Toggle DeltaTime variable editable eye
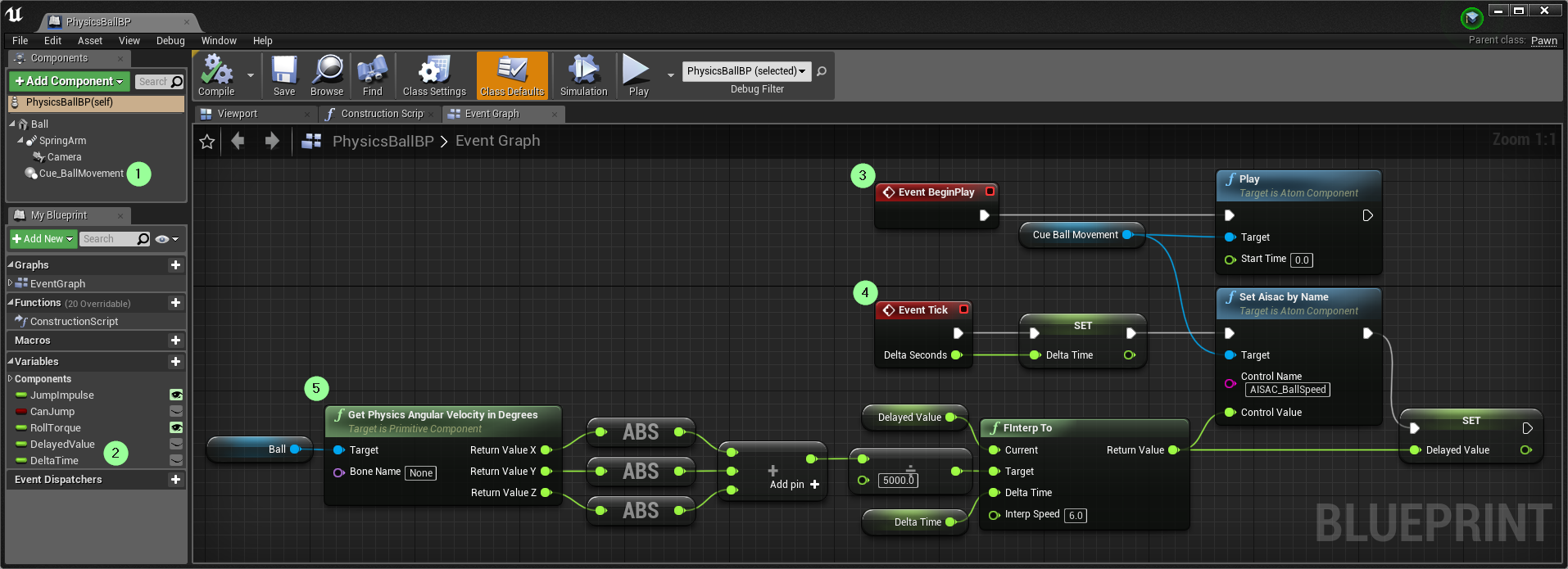Viewport: 1568px width, 569px height. point(176,461)
